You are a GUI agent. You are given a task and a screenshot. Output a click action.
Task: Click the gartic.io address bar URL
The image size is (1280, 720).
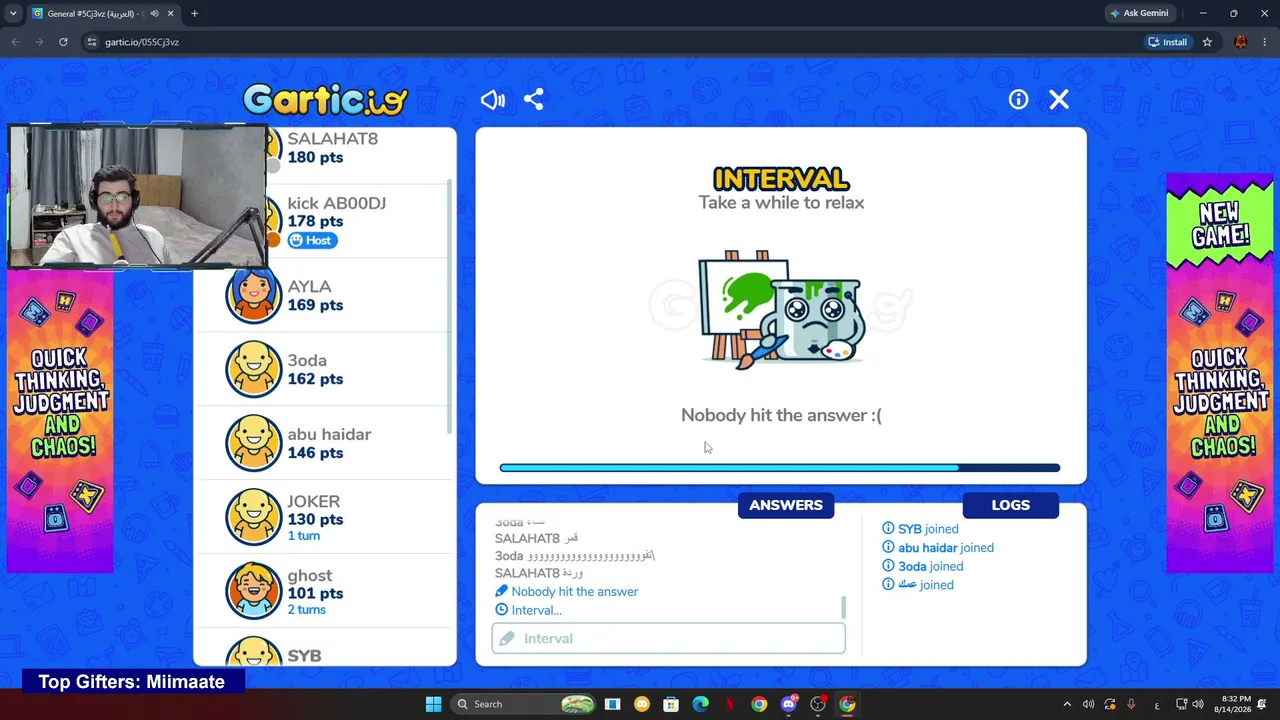coord(141,42)
